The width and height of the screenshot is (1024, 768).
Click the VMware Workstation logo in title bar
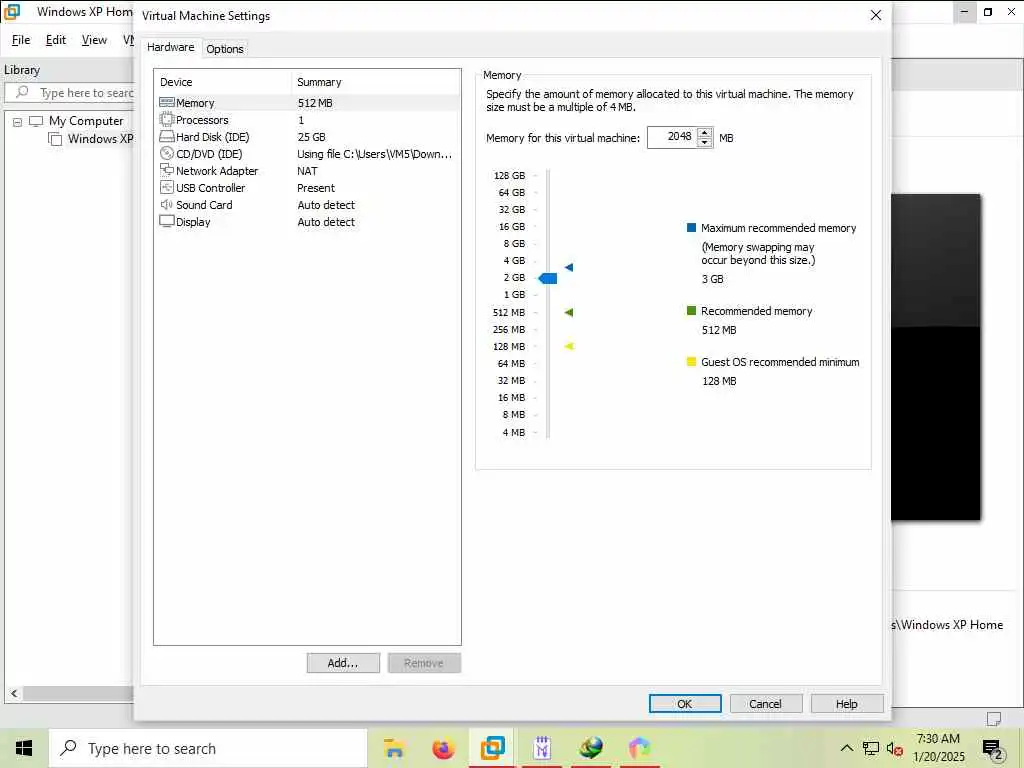12,11
